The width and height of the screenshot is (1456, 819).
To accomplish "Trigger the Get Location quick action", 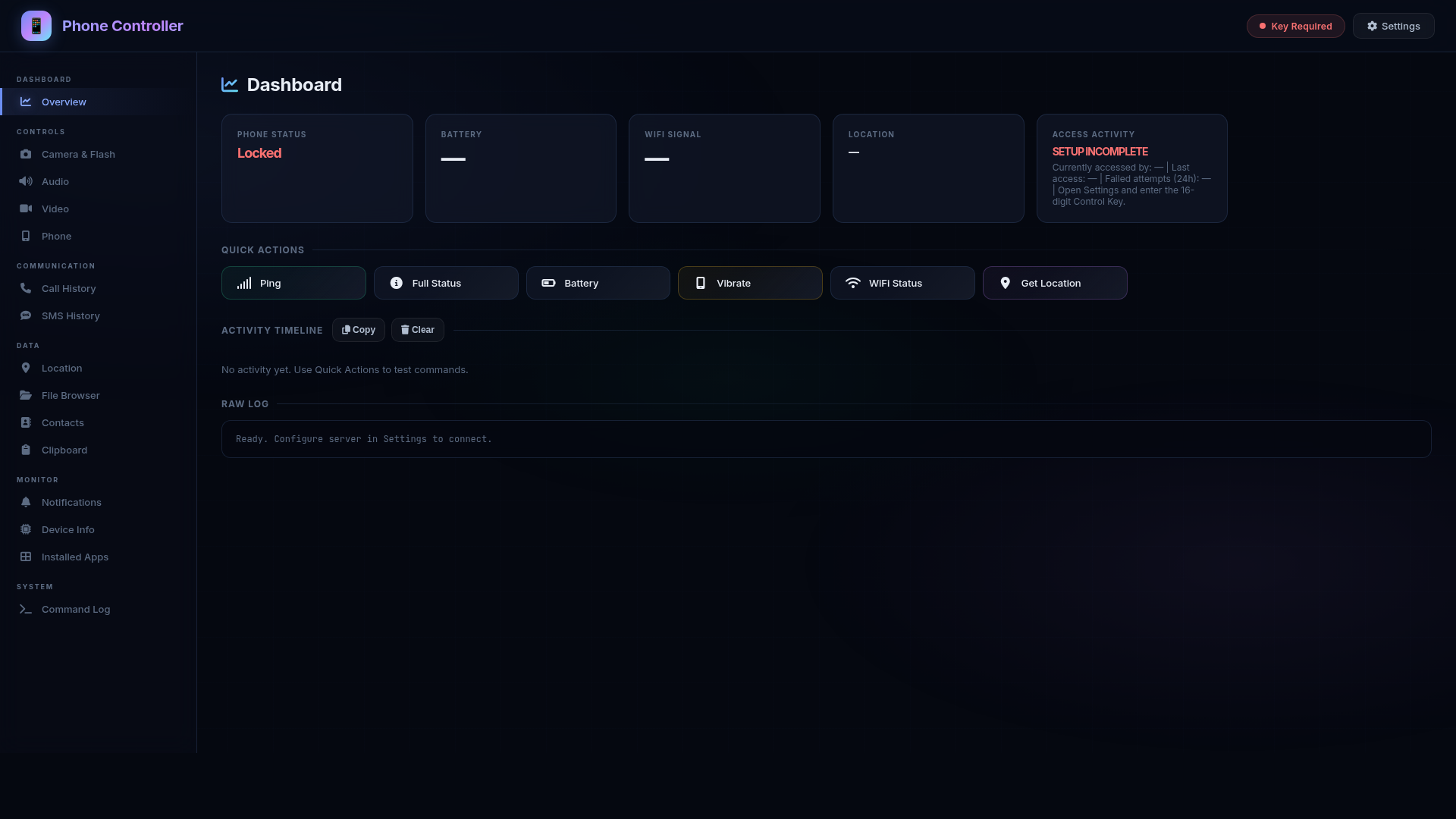I will point(1055,283).
